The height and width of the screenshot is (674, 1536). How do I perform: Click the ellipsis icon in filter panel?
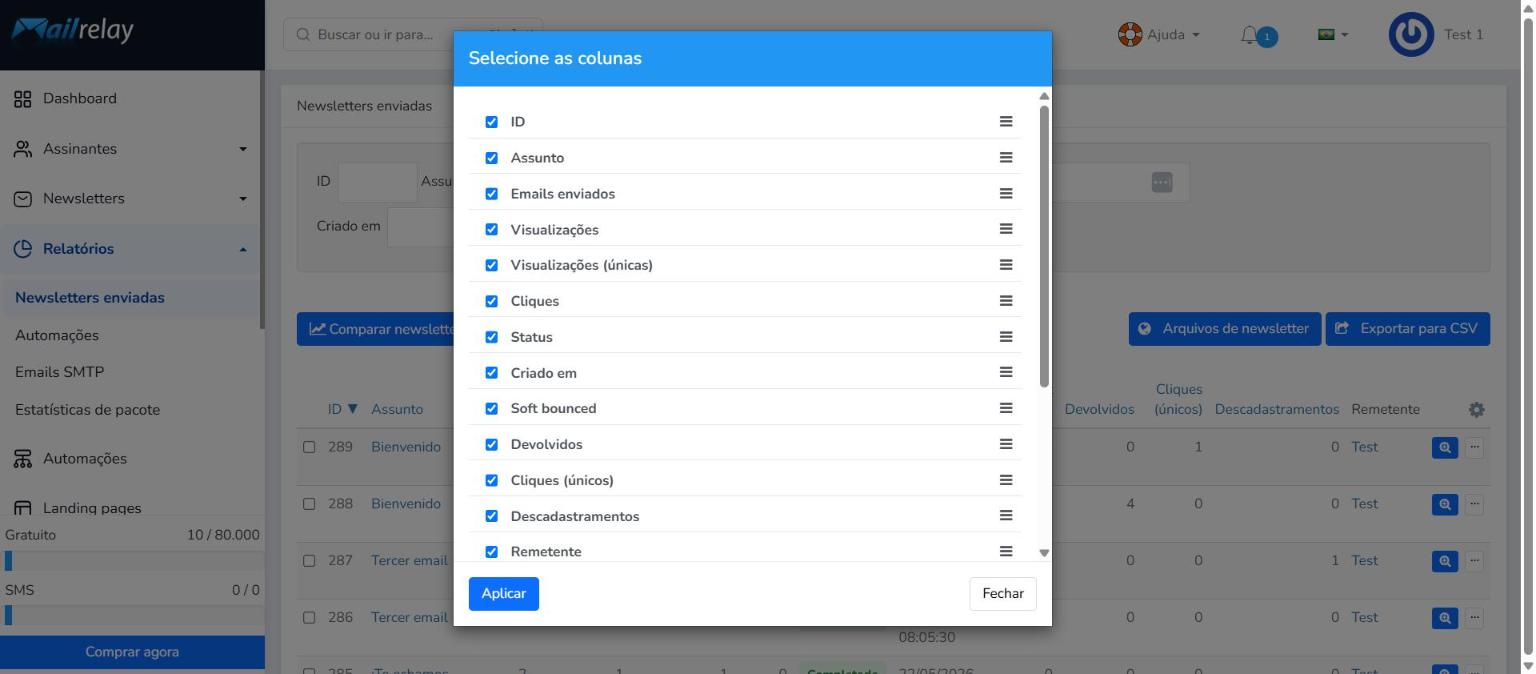click(1161, 183)
